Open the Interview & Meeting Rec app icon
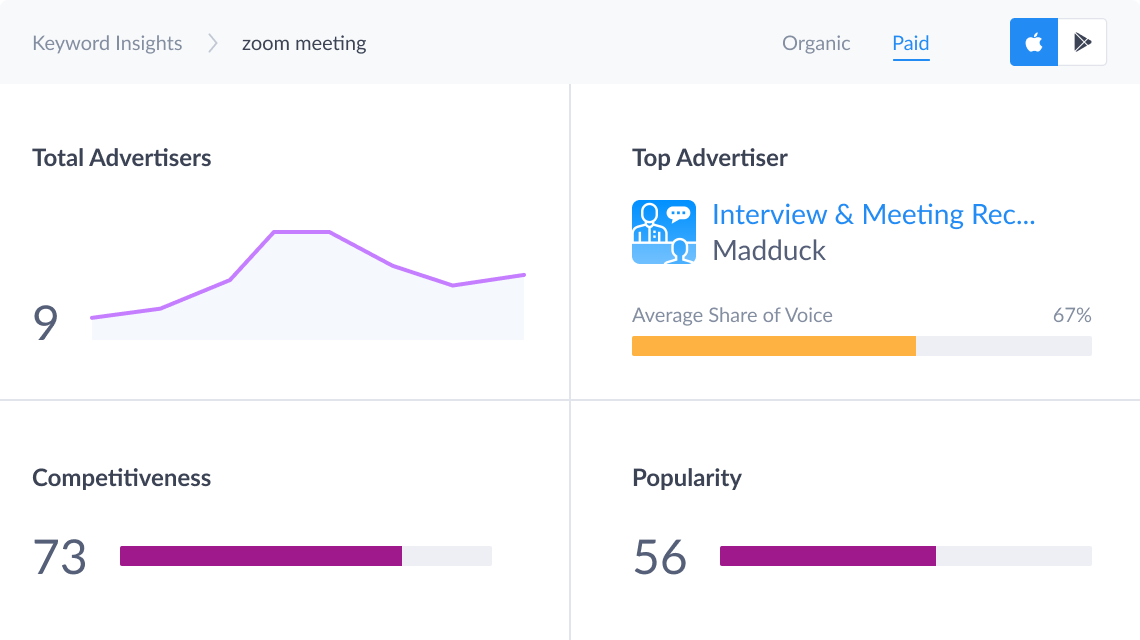 [x=664, y=232]
